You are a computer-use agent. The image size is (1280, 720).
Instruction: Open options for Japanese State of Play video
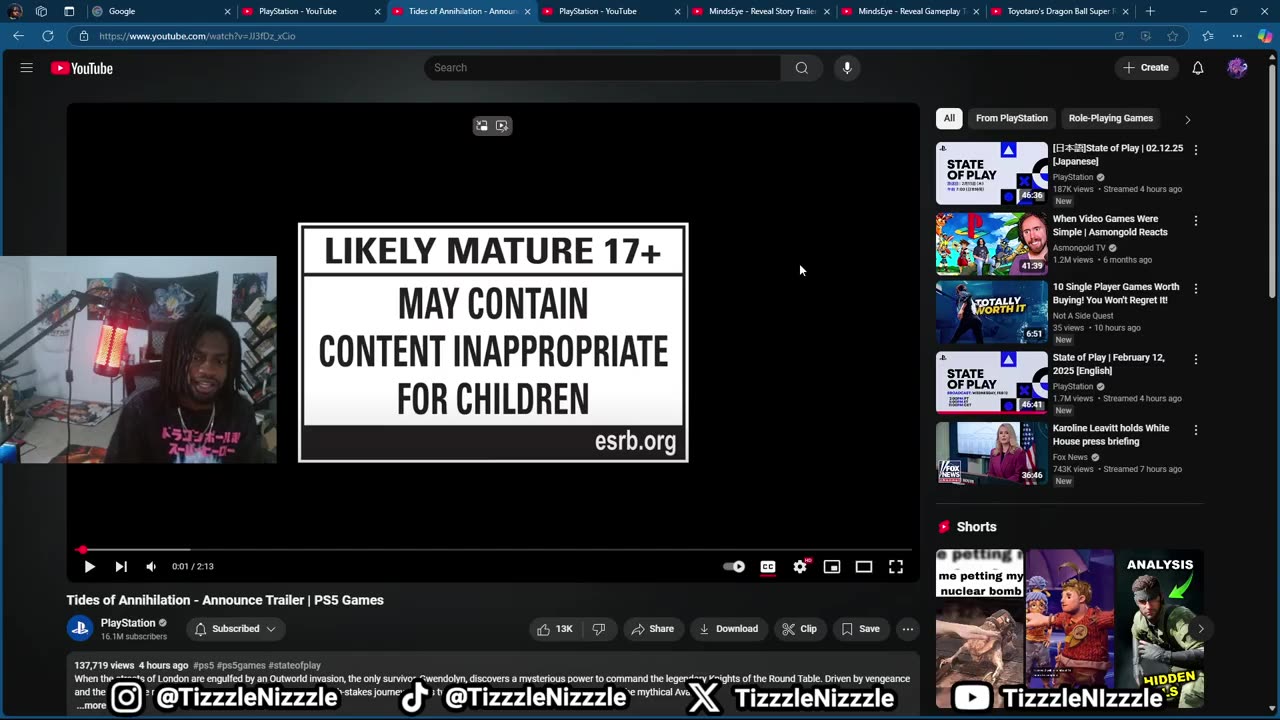(1195, 150)
